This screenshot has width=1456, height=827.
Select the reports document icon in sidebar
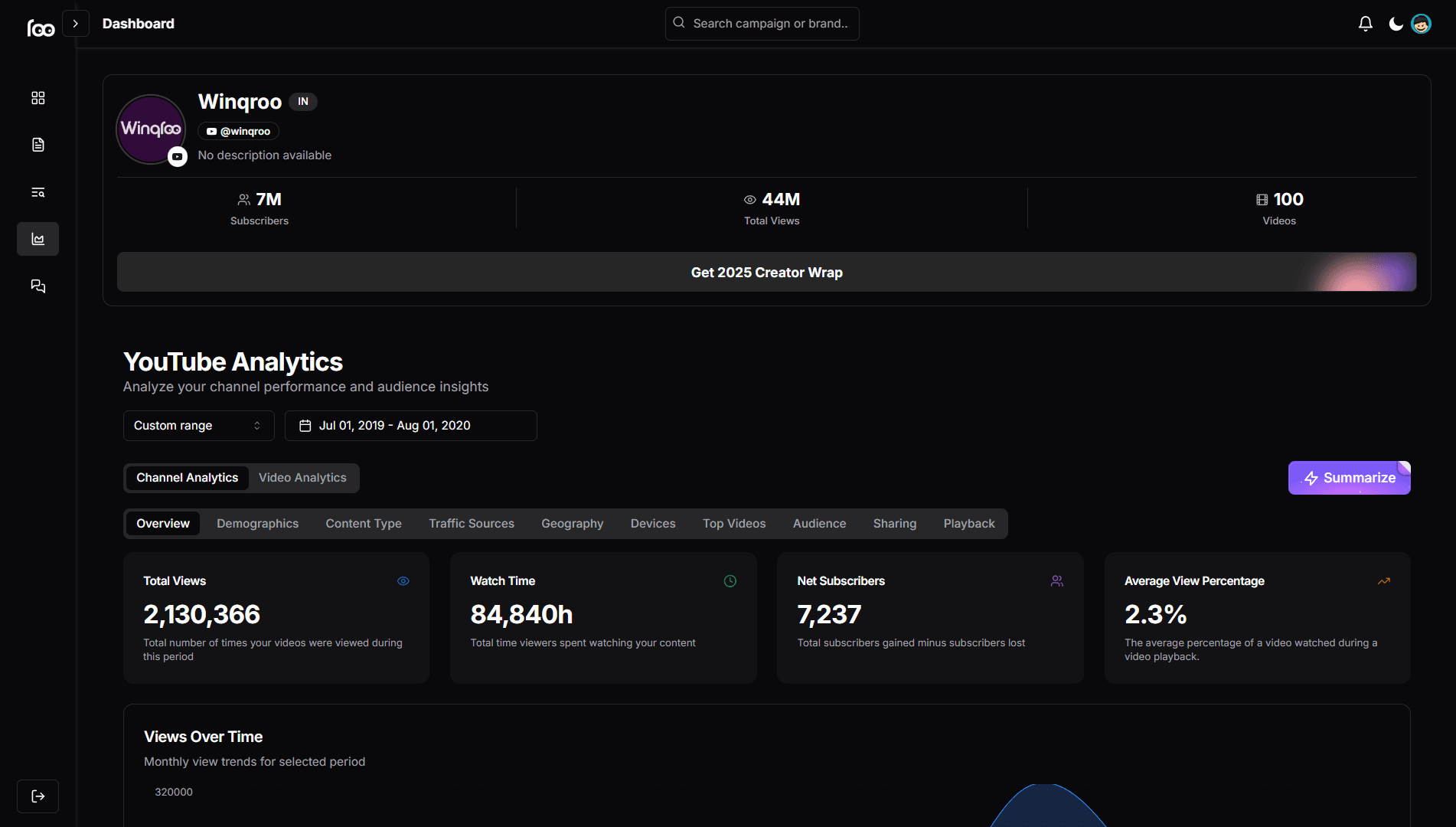click(38, 144)
